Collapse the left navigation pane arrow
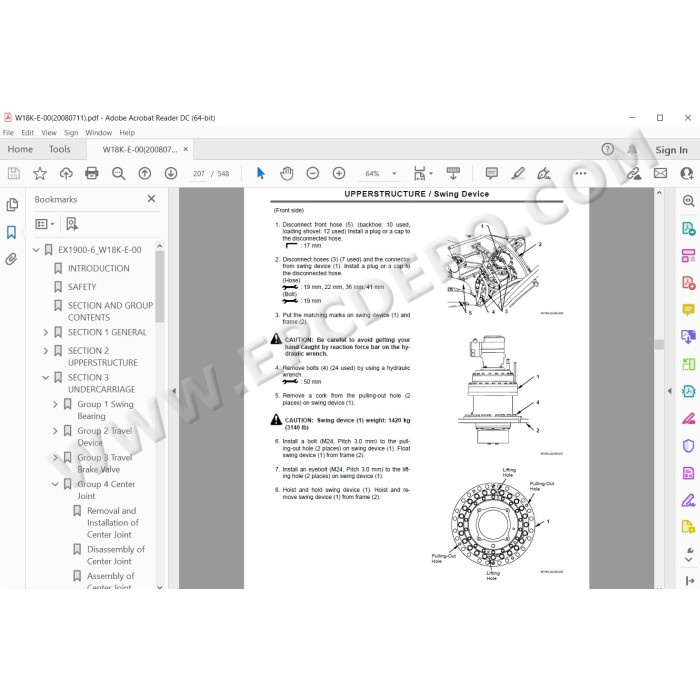Image resolution: width=700 pixels, height=700 pixels. click(174, 391)
